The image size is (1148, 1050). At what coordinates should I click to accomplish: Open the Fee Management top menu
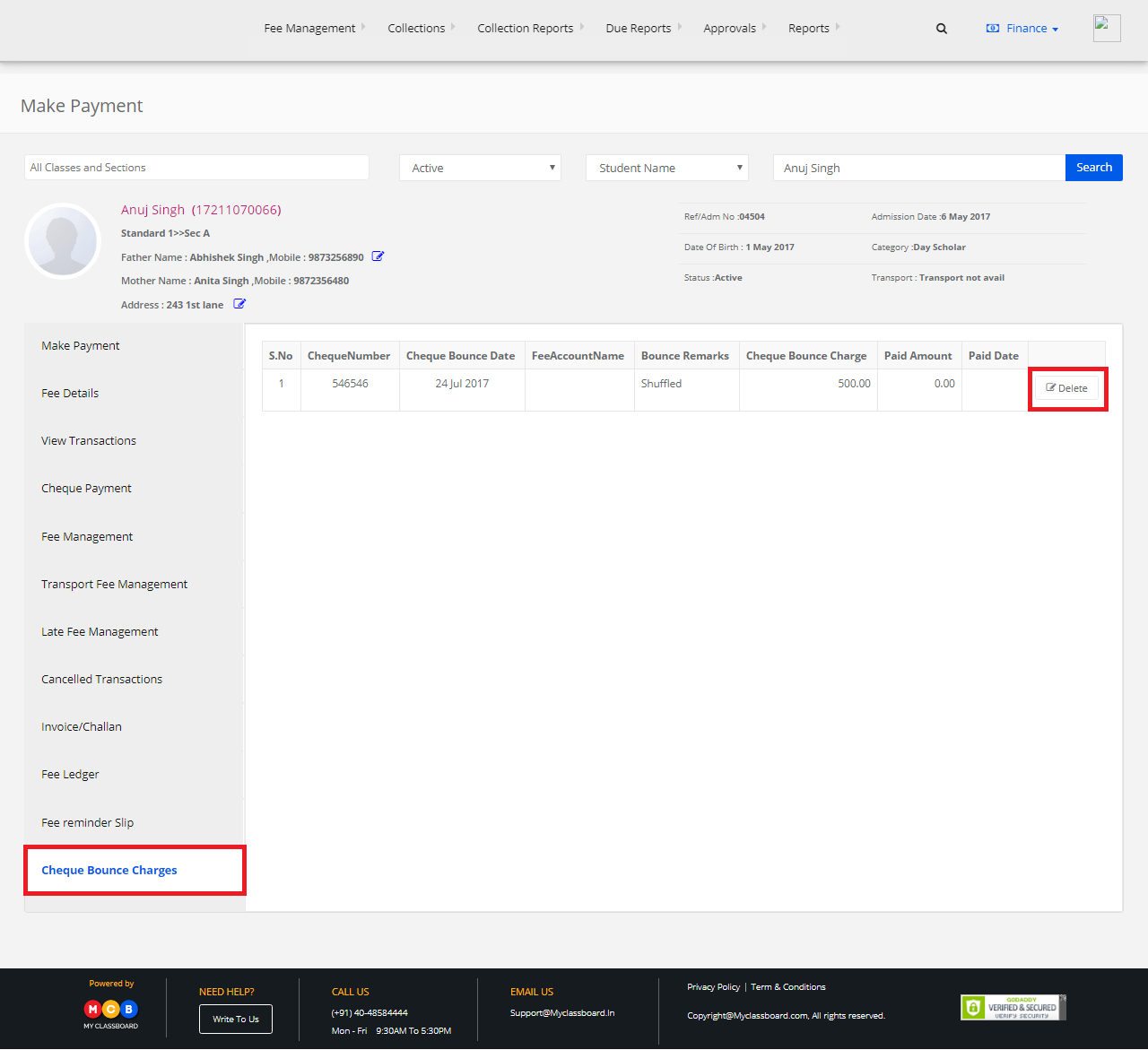[309, 28]
